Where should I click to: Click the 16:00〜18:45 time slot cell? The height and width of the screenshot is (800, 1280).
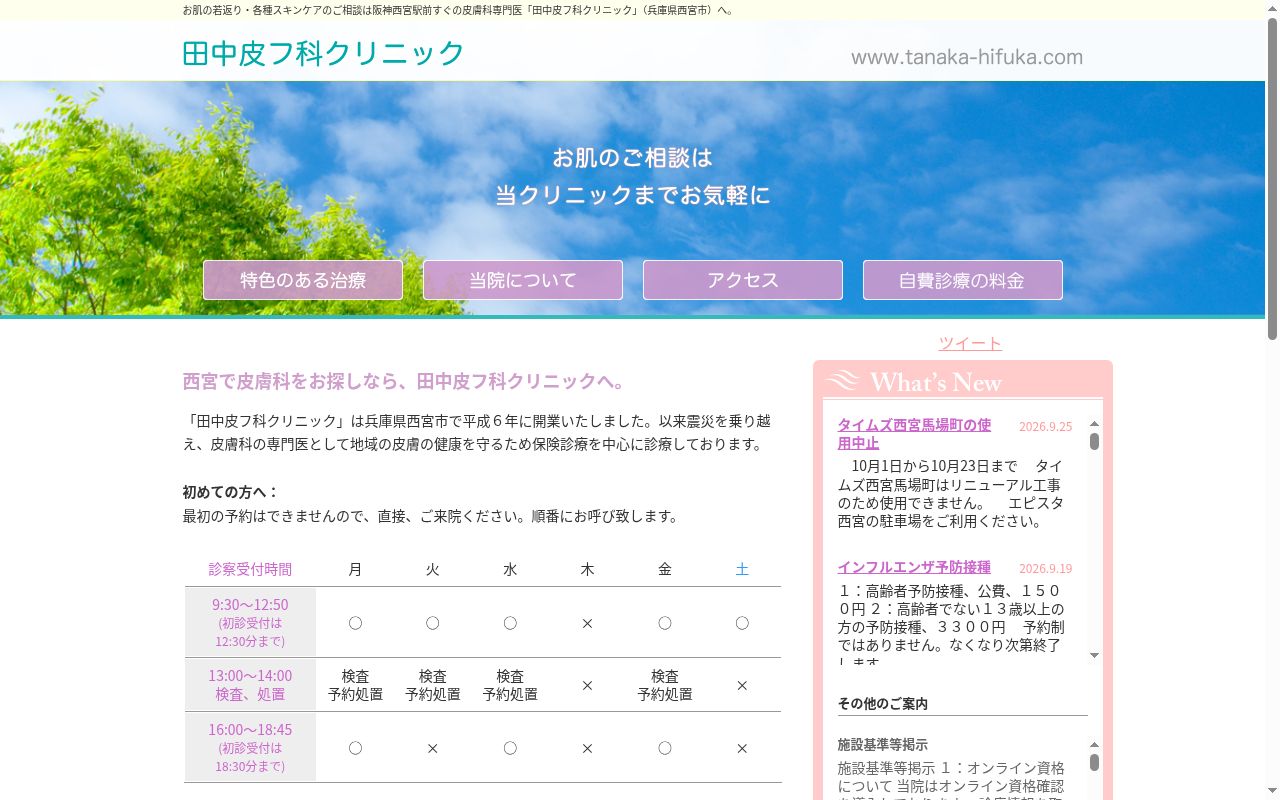(250, 747)
